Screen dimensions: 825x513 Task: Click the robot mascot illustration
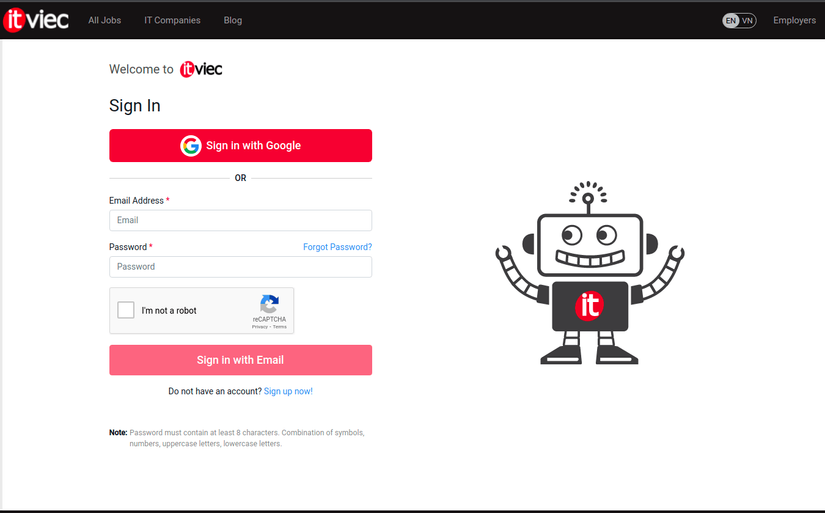point(589,273)
